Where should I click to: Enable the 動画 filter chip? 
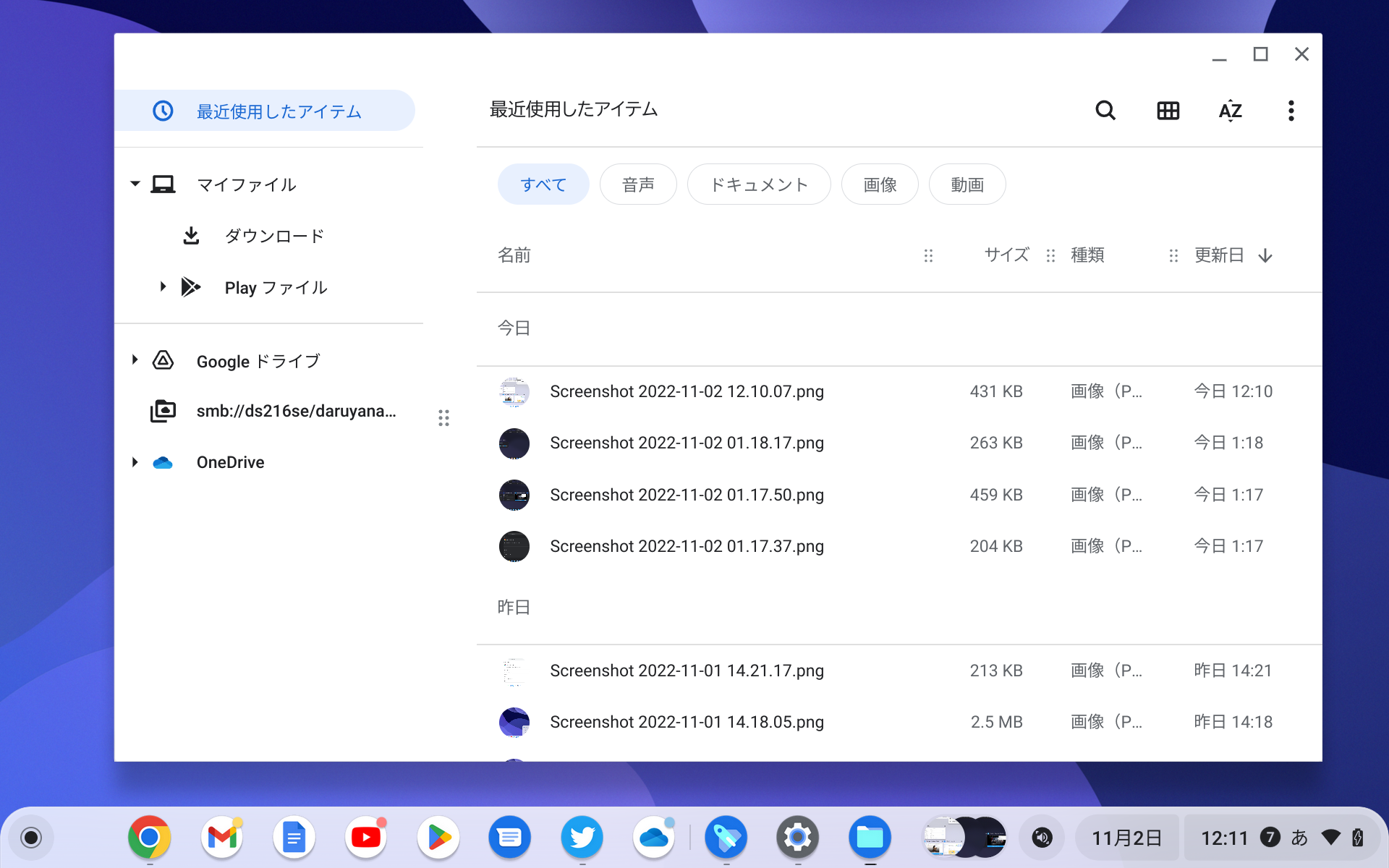(x=967, y=184)
